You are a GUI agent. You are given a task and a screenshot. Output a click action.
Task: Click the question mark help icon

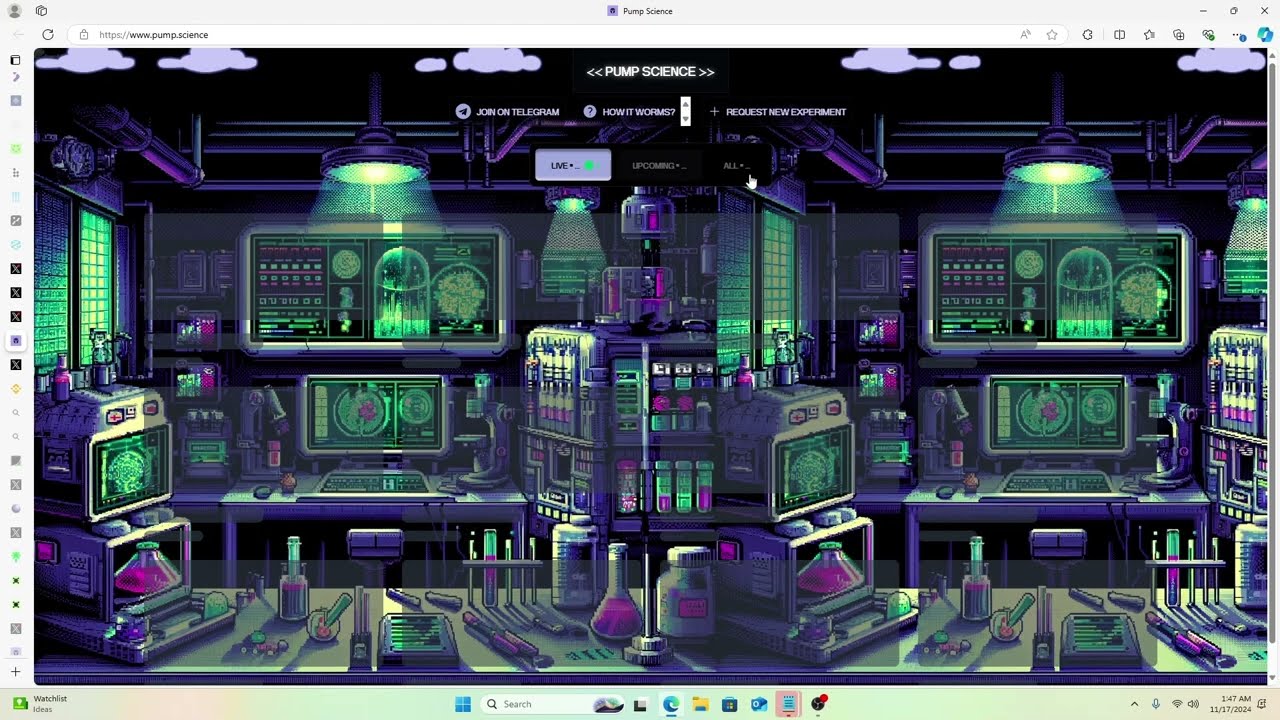coord(590,112)
